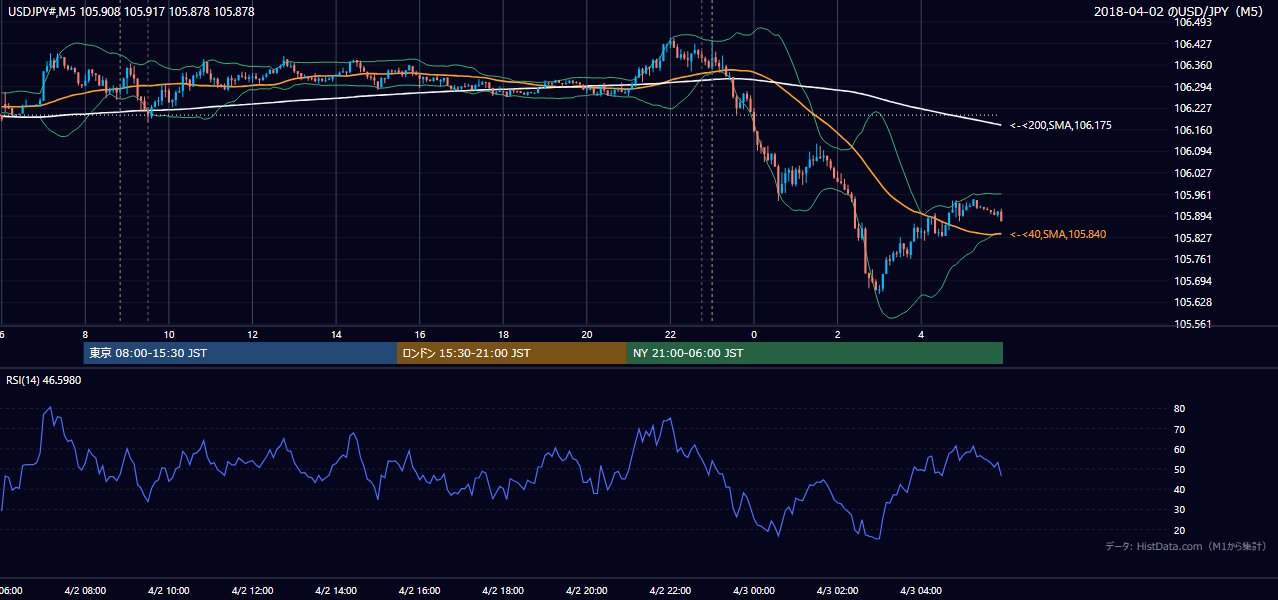1278x600 pixels.
Task: Click the 200 SMA 106.175 label
Action: pos(1061,125)
